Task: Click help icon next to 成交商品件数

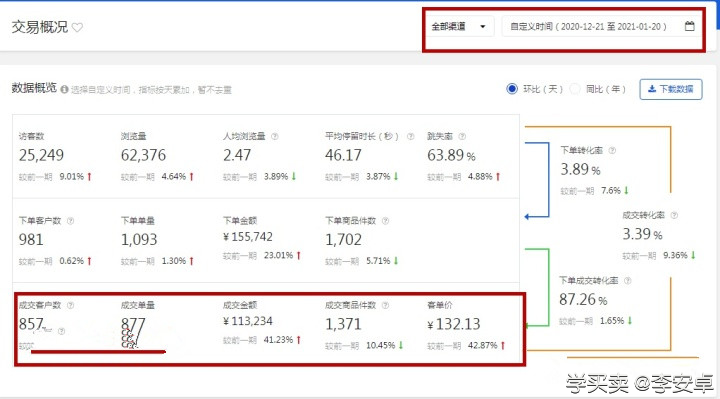Action: point(385,305)
